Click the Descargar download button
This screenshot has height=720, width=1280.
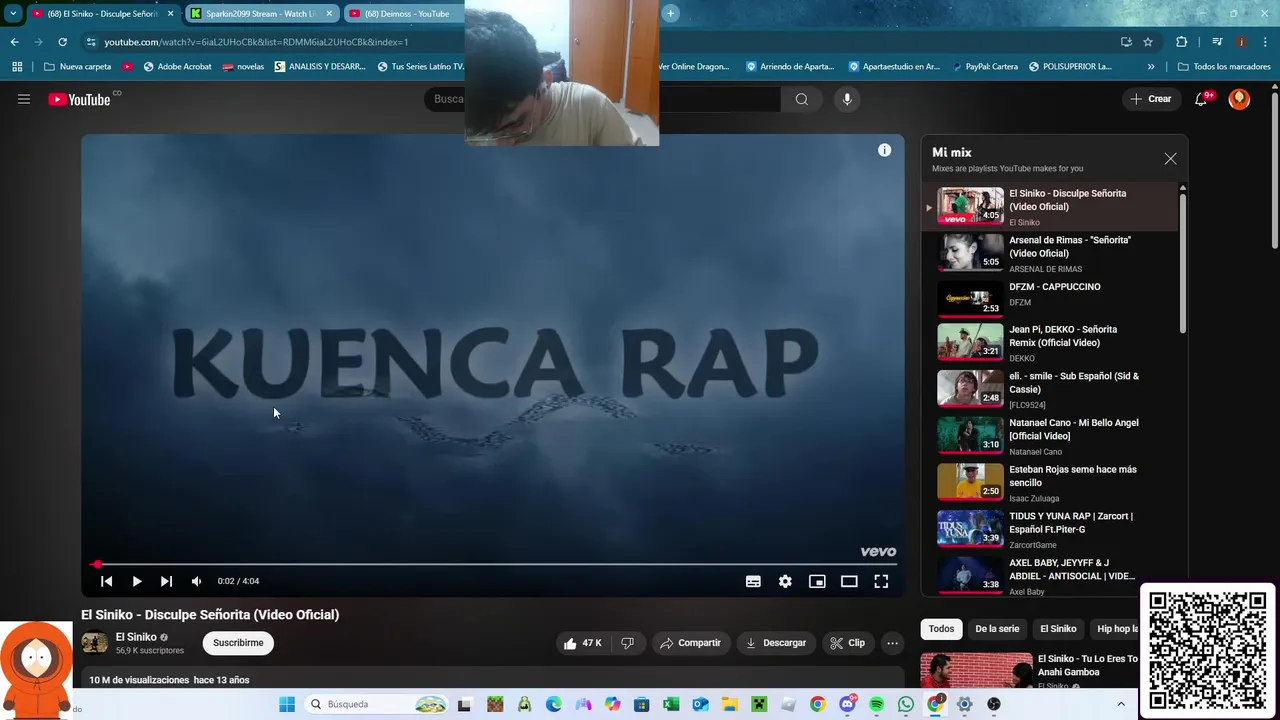point(776,643)
